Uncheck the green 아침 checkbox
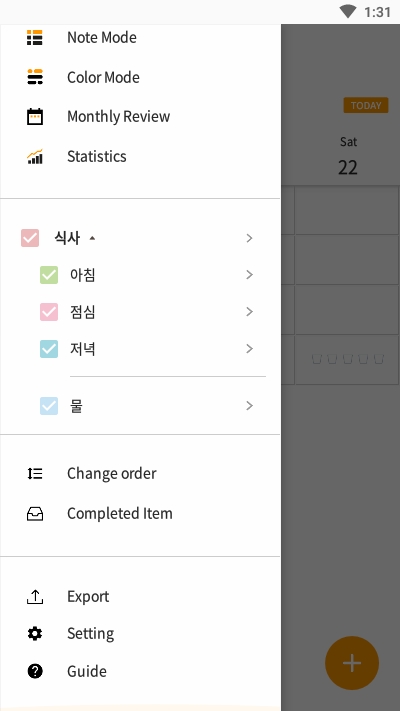The image size is (400, 711). click(49, 275)
